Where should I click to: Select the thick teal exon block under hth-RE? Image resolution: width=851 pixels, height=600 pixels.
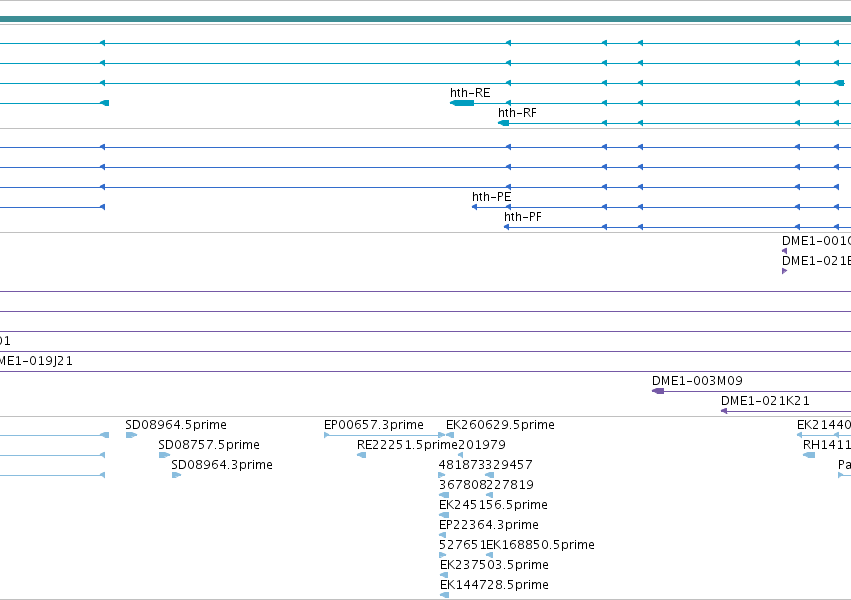tap(462, 103)
